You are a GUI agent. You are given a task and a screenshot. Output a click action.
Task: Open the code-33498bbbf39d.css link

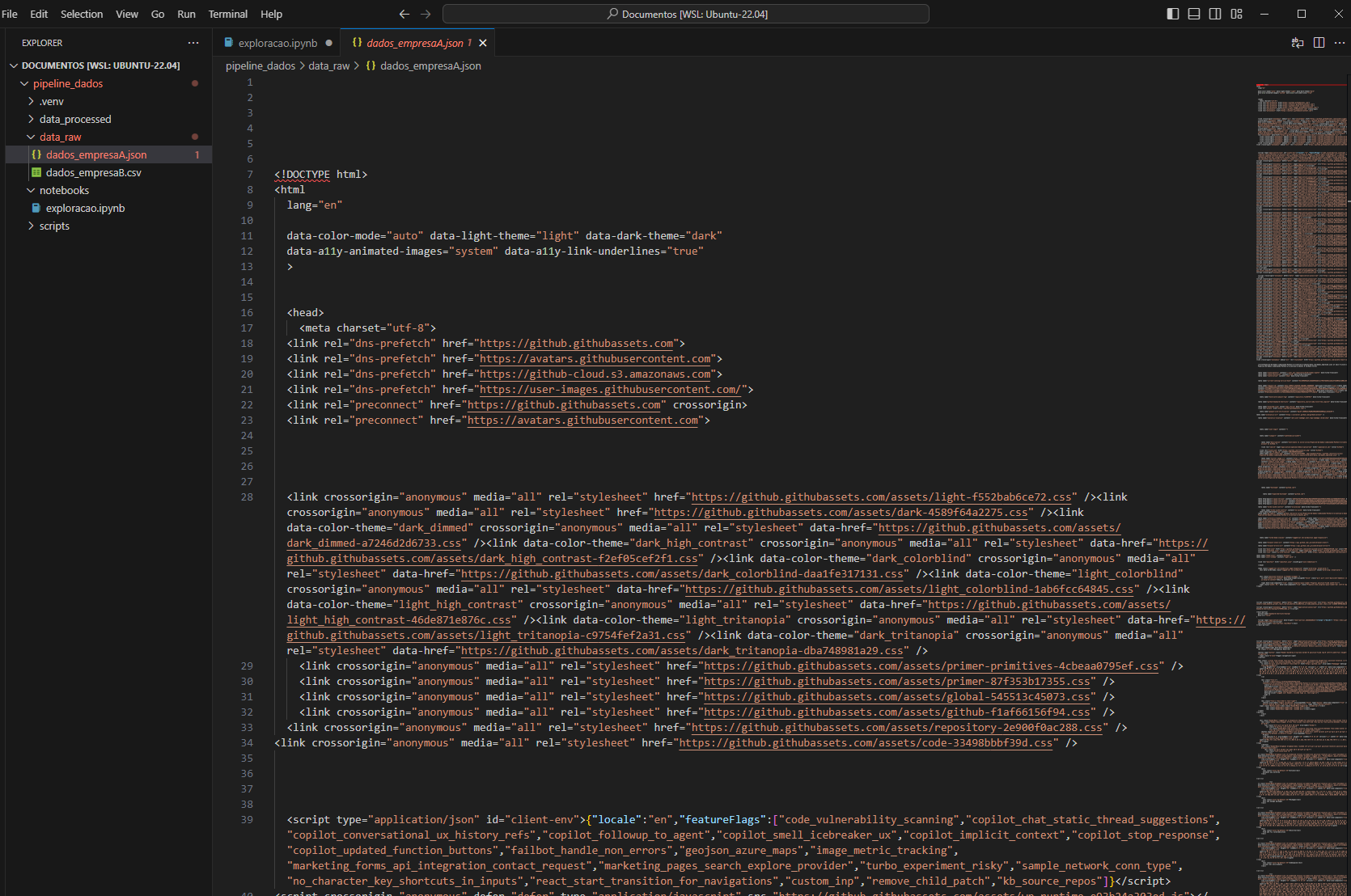pos(866,743)
